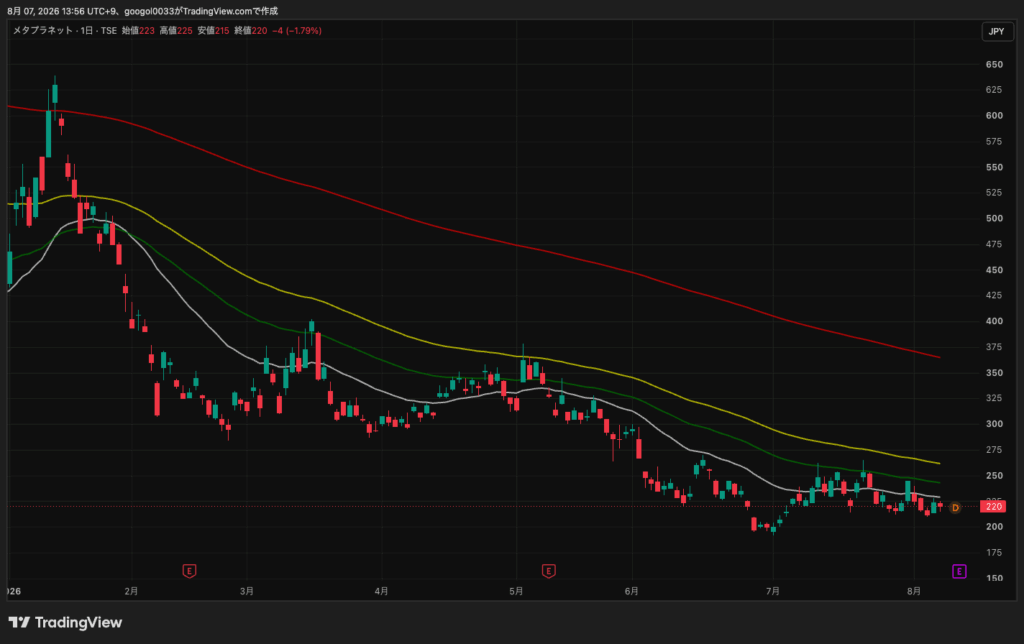Image resolution: width=1024 pixels, height=644 pixels.
Task: Click the 200 price axis label
Action: coord(994,526)
